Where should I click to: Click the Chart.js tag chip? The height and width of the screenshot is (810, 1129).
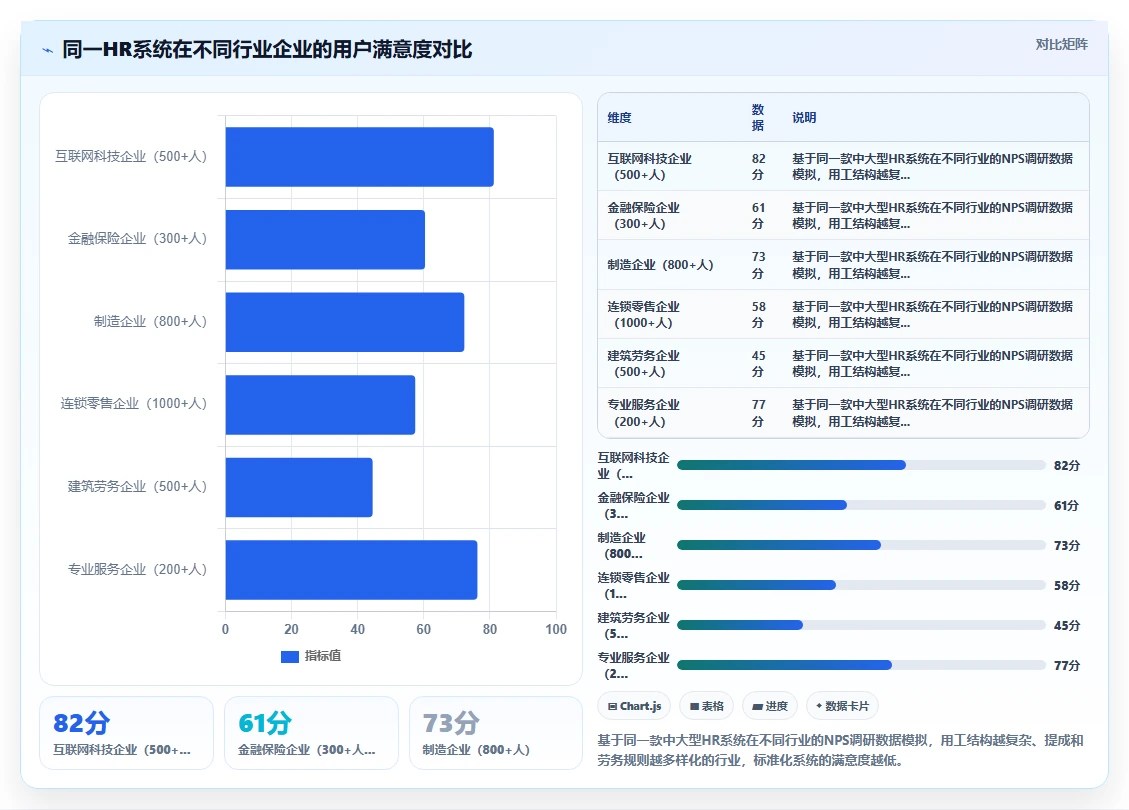coord(634,706)
